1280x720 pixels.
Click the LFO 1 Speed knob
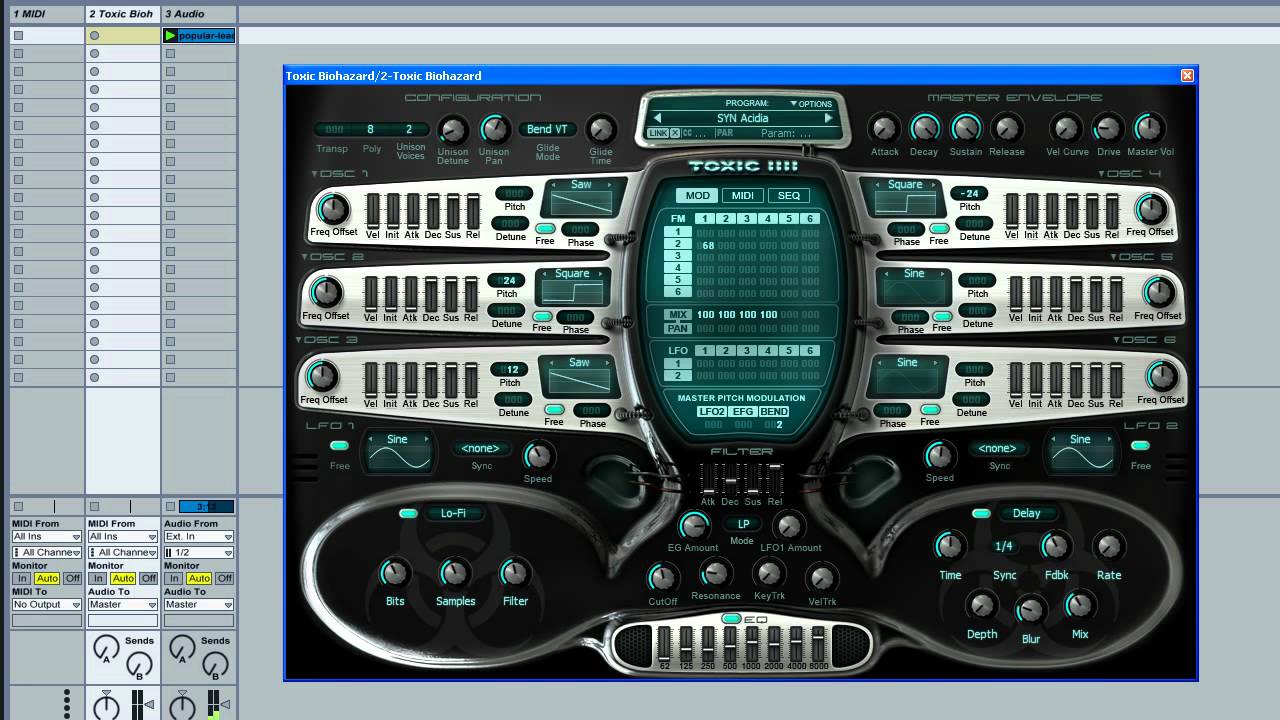coord(538,457)
